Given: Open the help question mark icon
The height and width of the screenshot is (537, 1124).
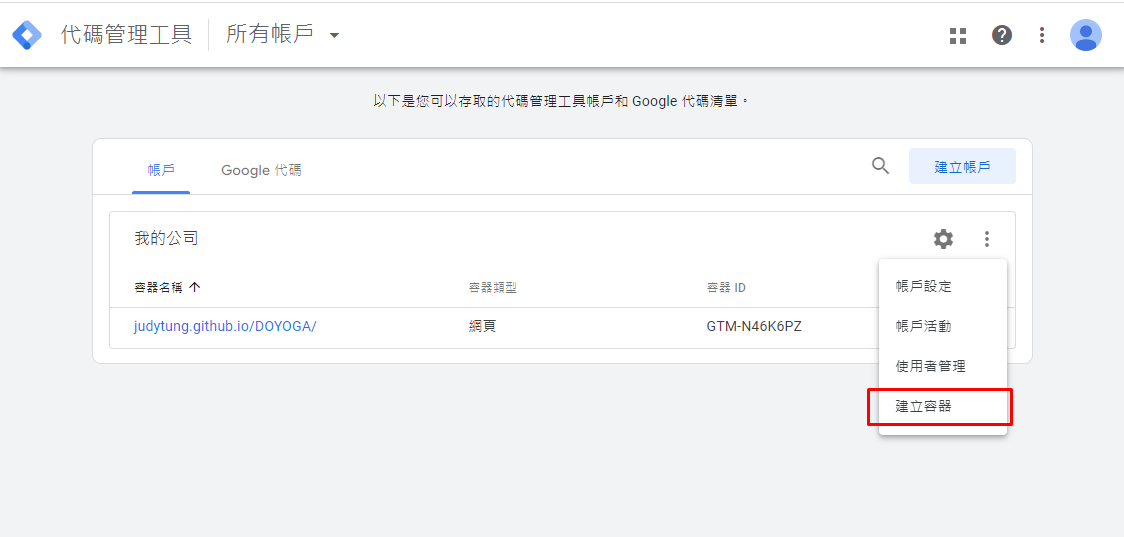Looking at the screenshot, I should point(1001,35).
